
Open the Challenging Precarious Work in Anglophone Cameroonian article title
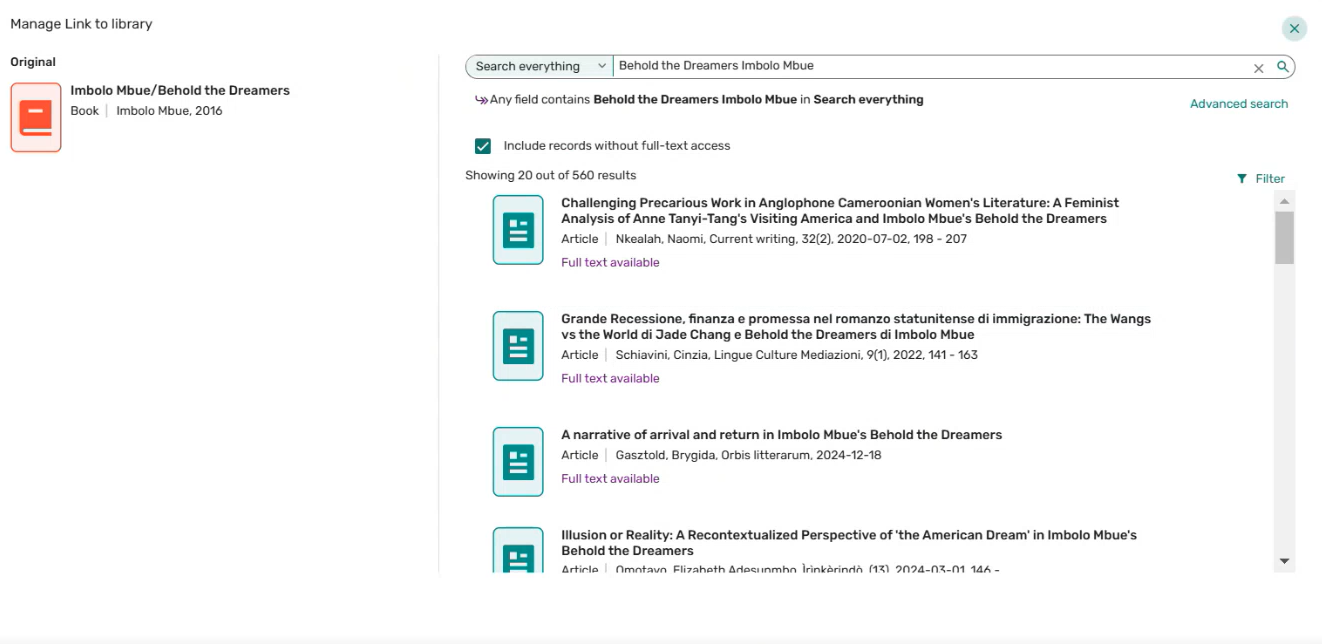[840, 211]
